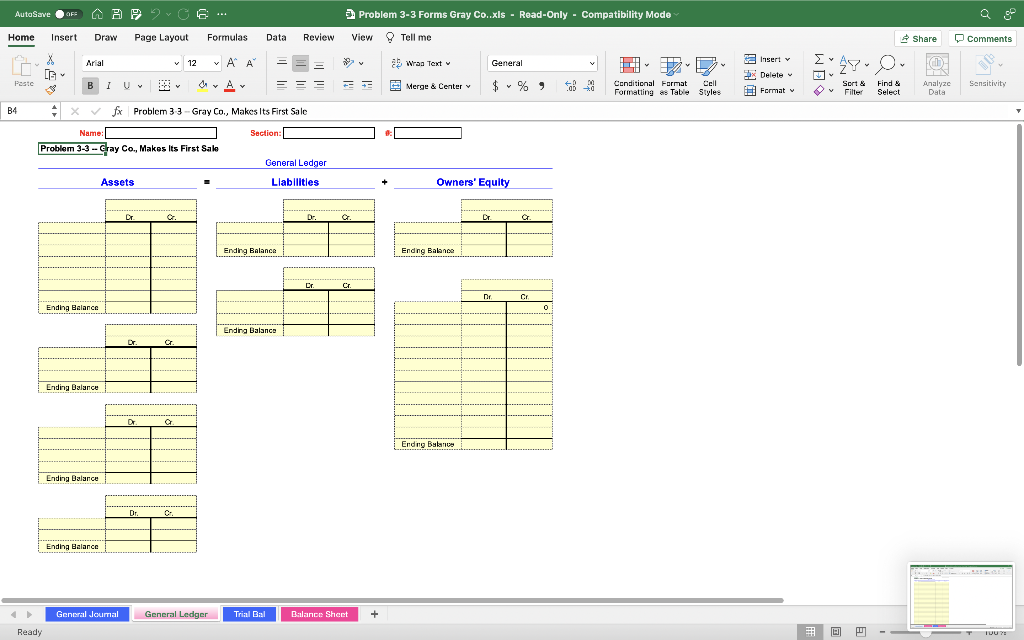Open the Borders dropdown arrow
The height and width of the screenshot is (640, 1024).
[x=178, y=86]
